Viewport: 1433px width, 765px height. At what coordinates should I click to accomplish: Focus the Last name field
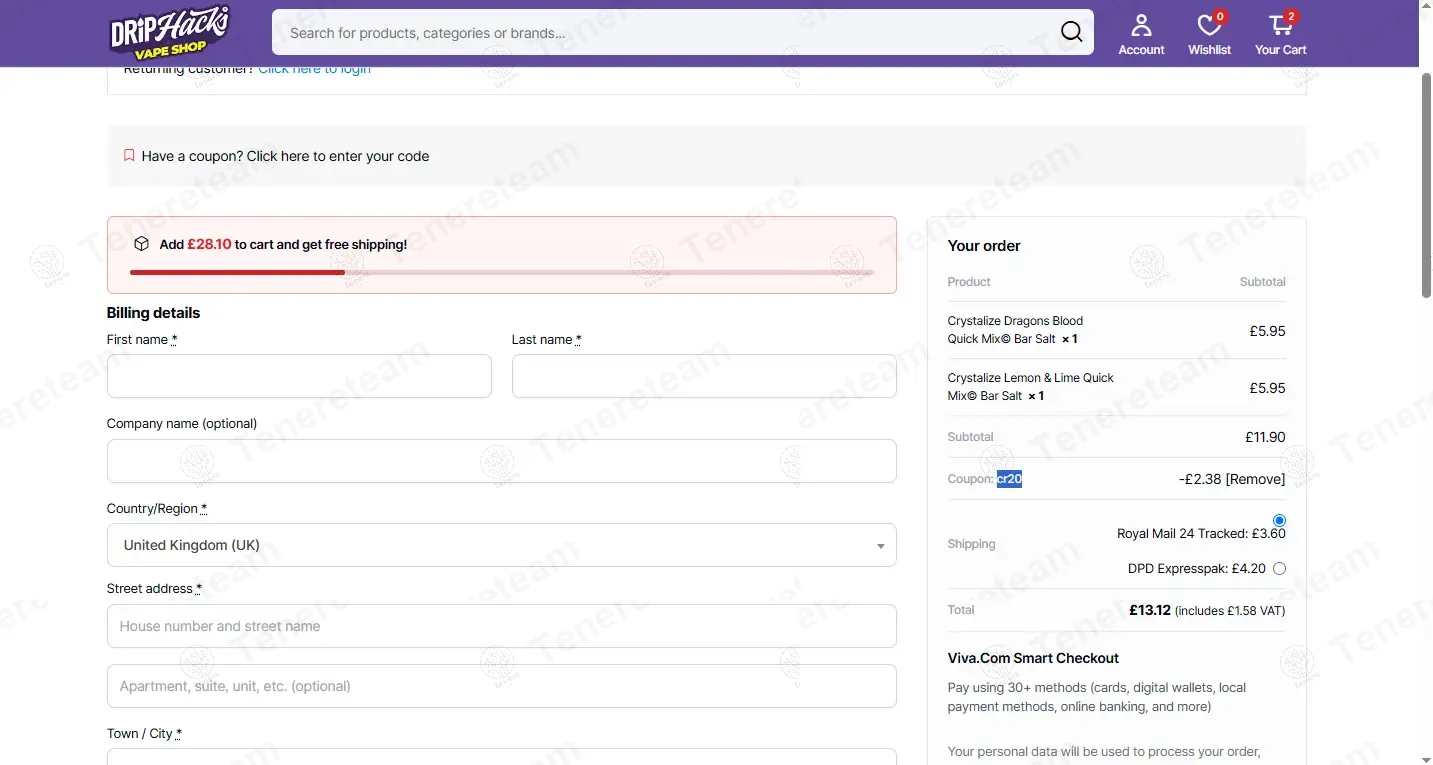(x=704, y=377)
